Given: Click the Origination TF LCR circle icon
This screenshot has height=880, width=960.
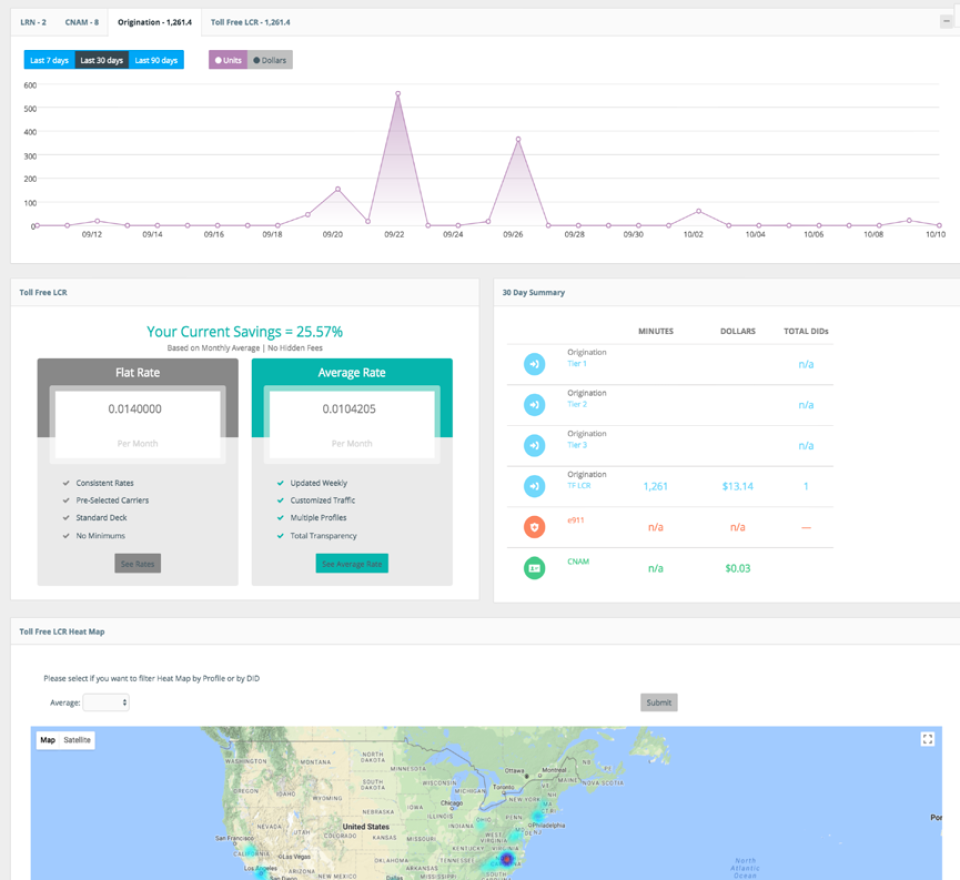Looking at the screenshot, I should point(533,486).
